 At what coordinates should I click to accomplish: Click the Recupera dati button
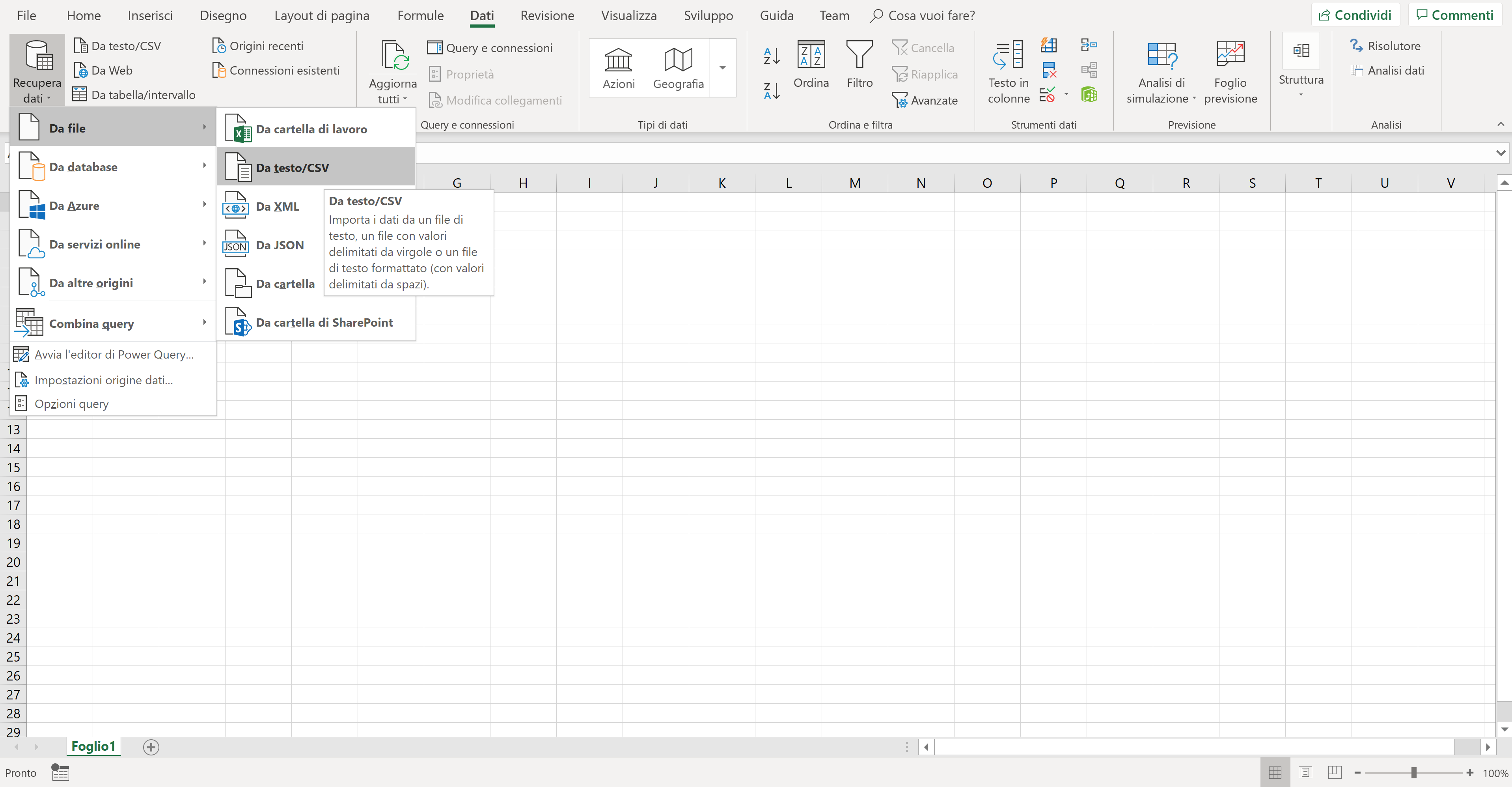[x=37, y=70]
